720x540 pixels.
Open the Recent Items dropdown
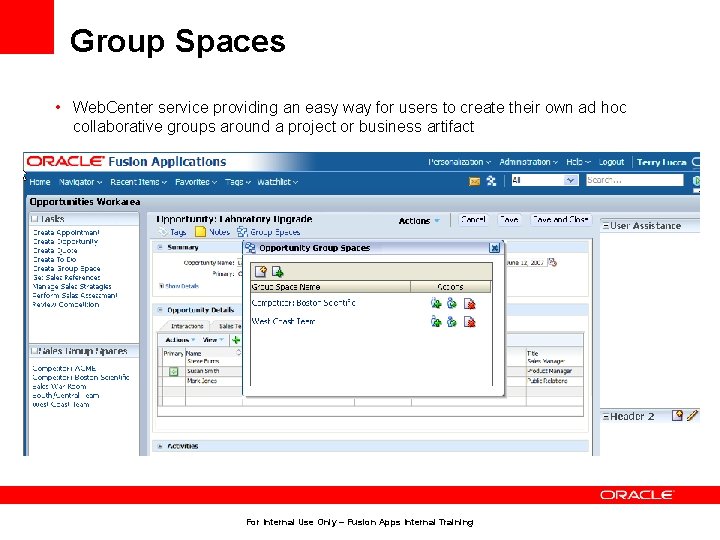click(x=139, y=182)
